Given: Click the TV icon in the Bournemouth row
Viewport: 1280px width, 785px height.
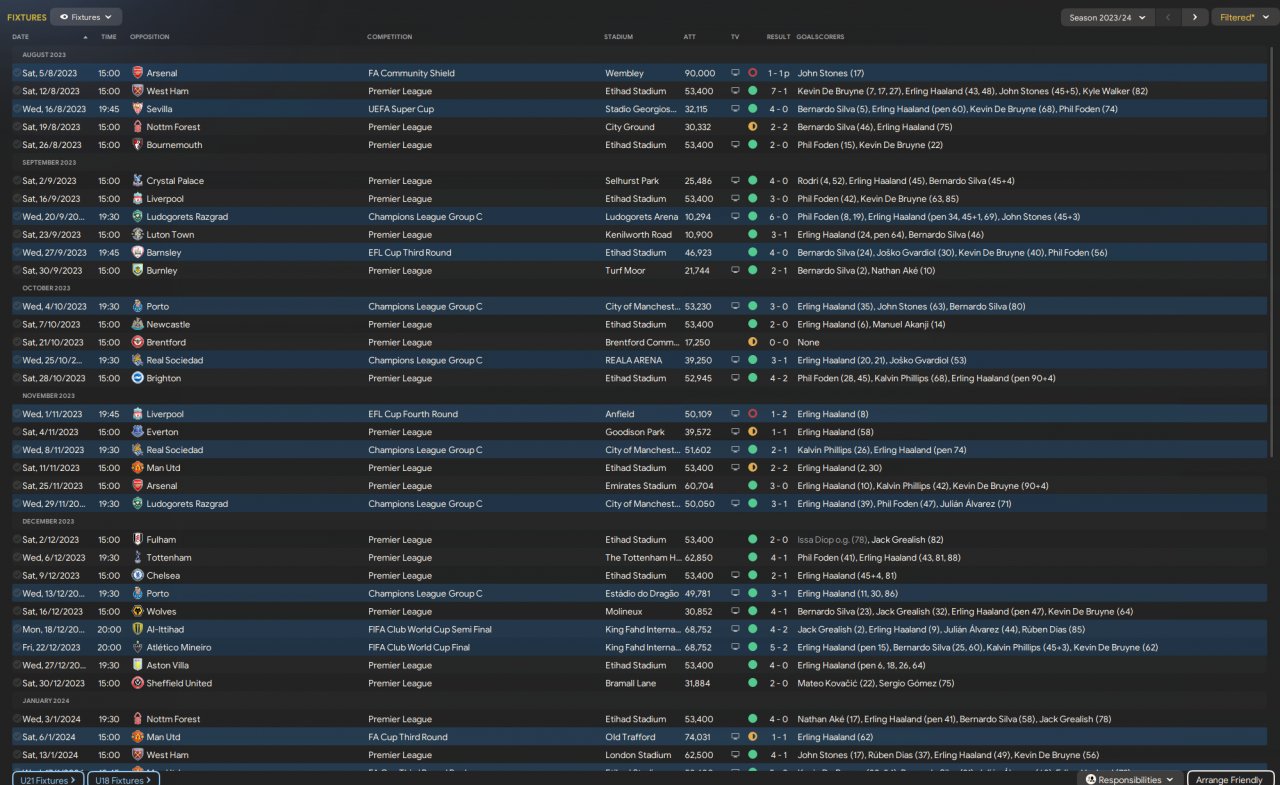Looking at the screenshot, I should 736,145.
